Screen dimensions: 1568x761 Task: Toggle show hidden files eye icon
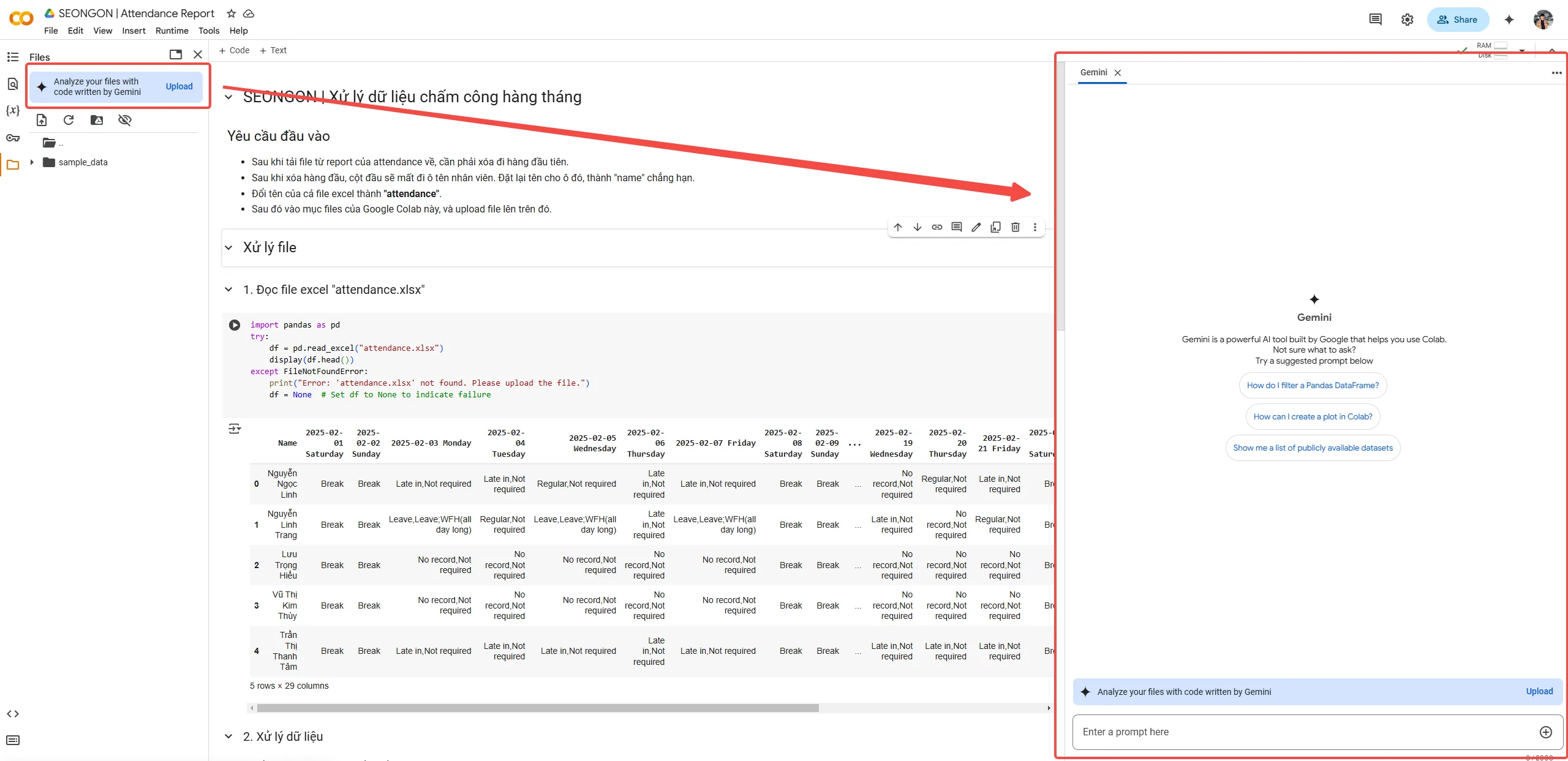pyautogui.click(x=125, y=120)
